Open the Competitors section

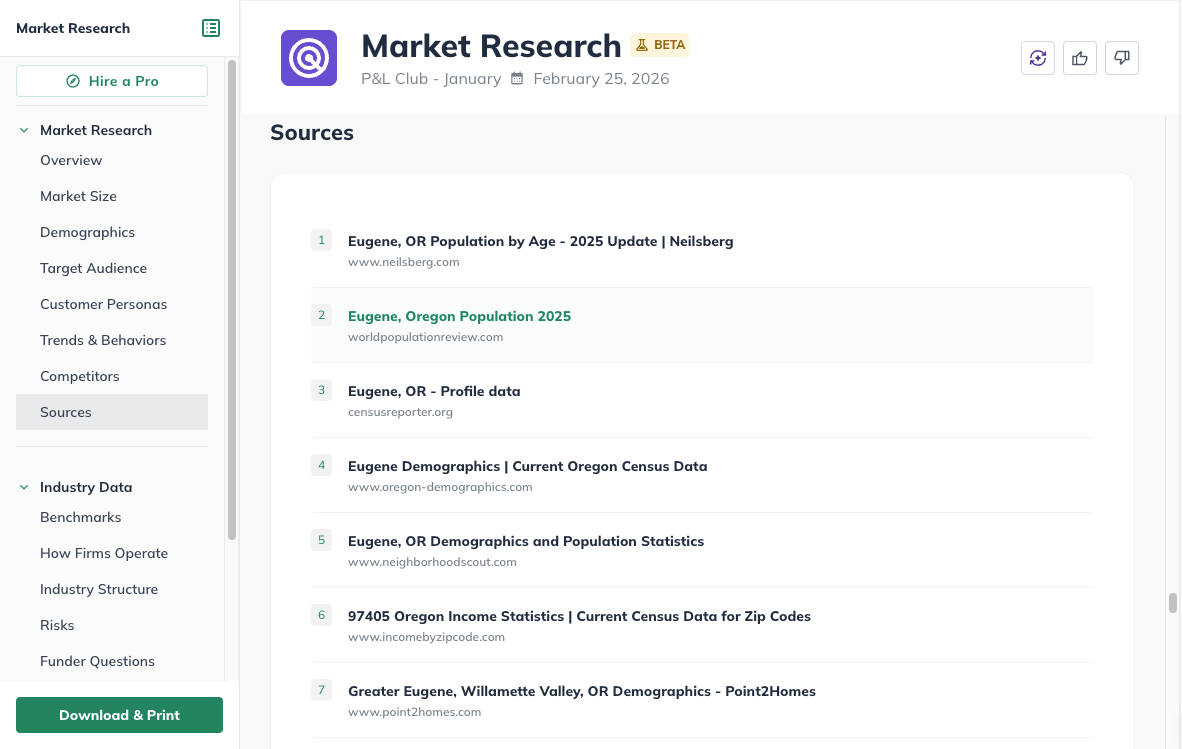(x=80, y=376)
